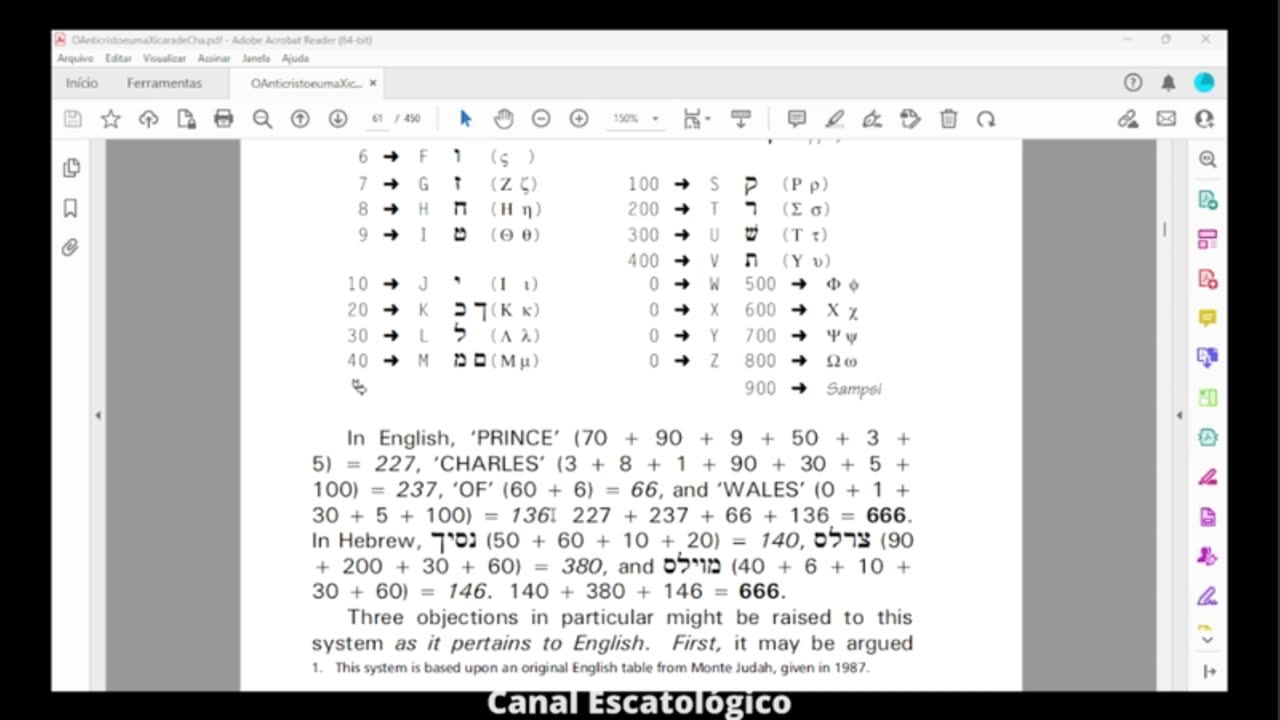1280x720 pixels.
Task: Open the pink Fill & Sign tool
Action: (1208, 477)
